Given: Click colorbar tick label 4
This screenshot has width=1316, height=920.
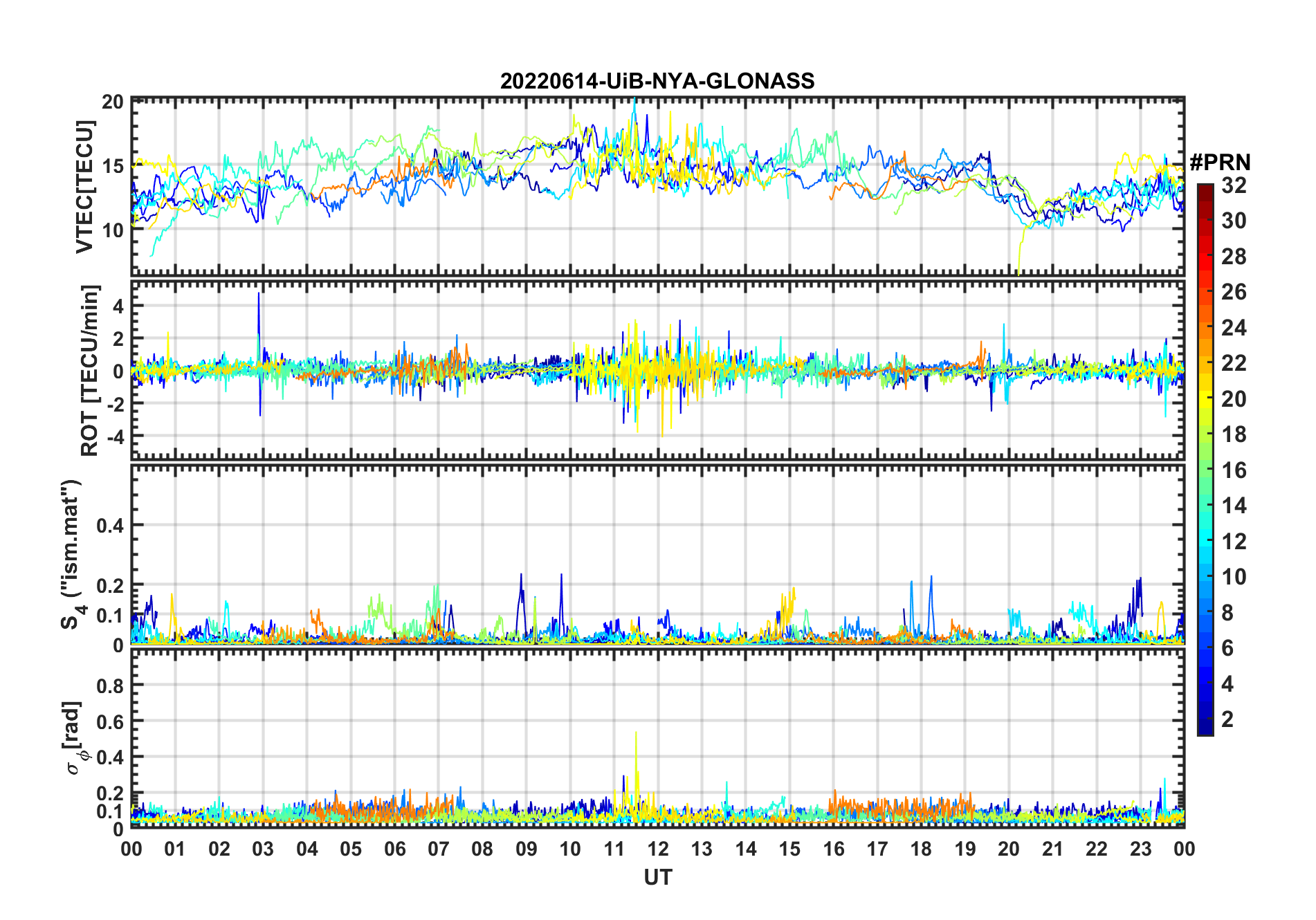Looking at the screenshot, I should click(1227, 684).
